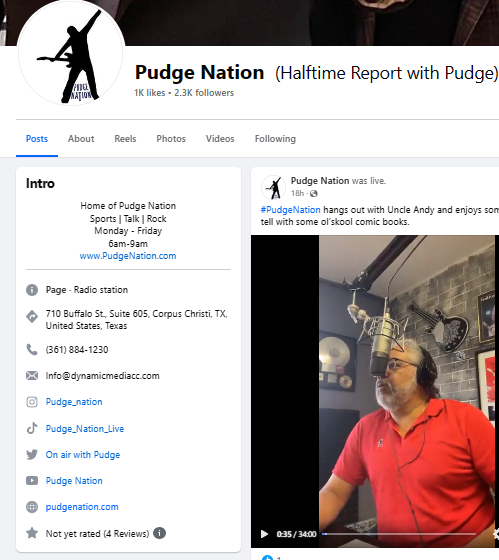
Task: Click the email envelope icon
Action: (x=32, y=376)
